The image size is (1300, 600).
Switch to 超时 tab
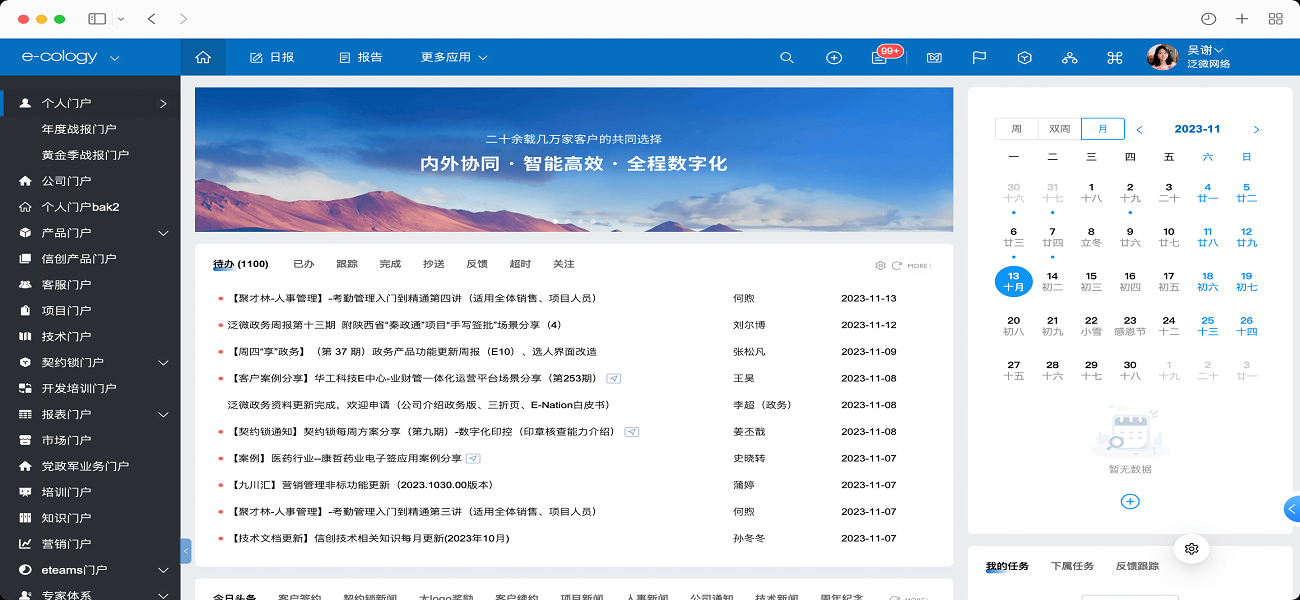coord(520,264)
